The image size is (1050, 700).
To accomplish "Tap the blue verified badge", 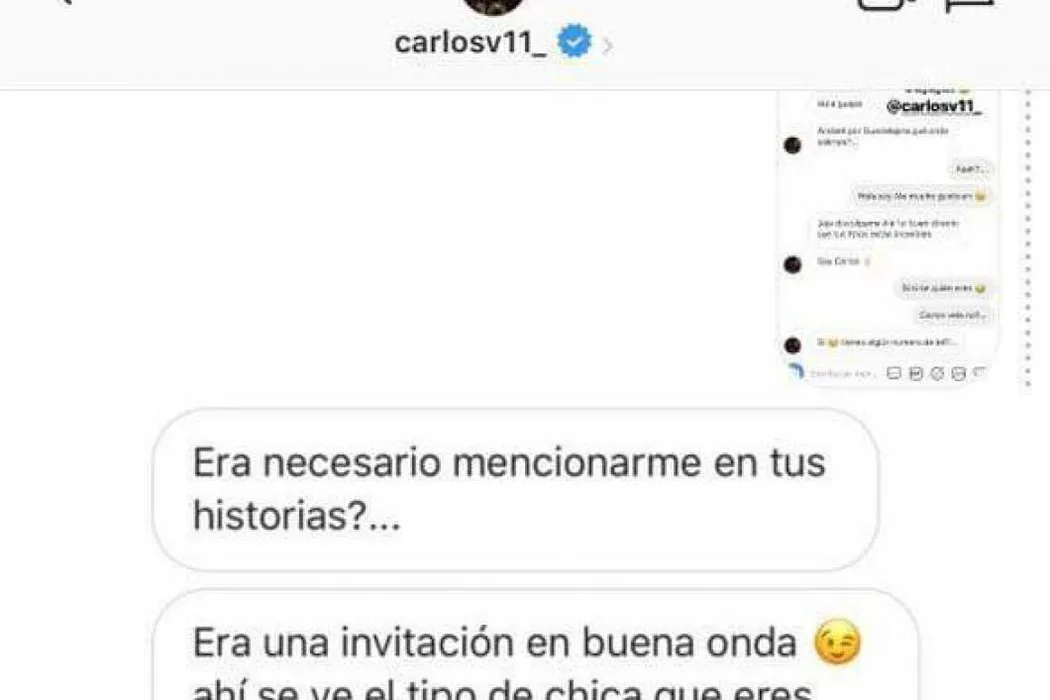I will click(x=575, y=41).
